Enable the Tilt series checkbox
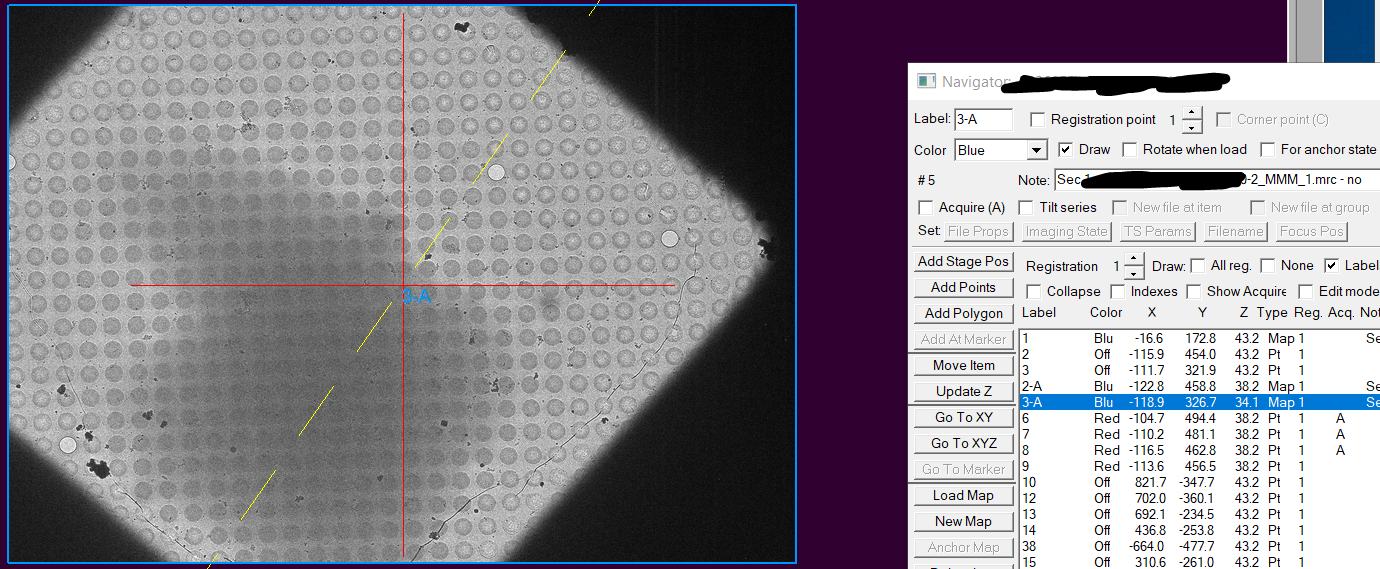Image resolution: width=1380 pixels, height=569 pixels. coord(1026,208)
